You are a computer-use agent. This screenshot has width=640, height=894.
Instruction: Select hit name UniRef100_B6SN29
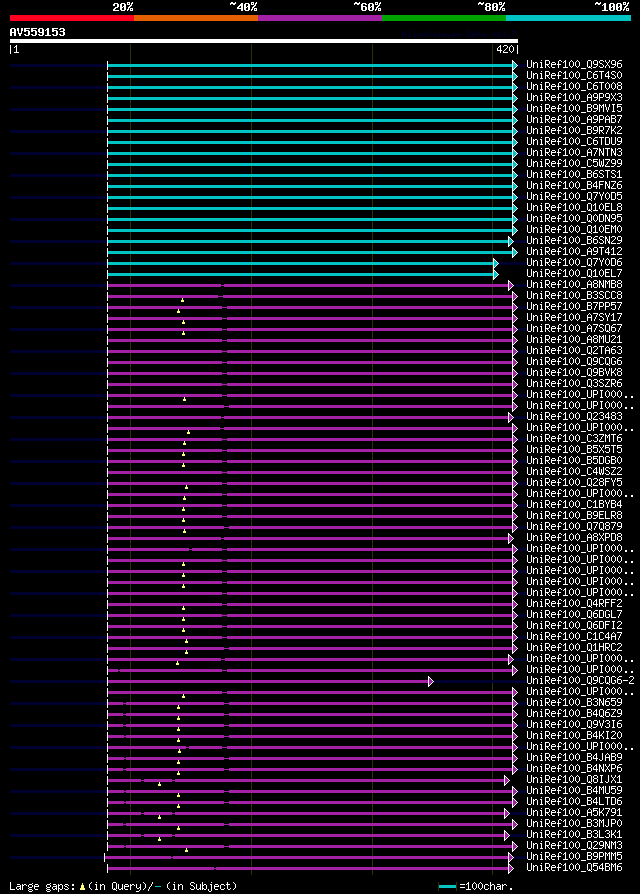pos(574,241)
